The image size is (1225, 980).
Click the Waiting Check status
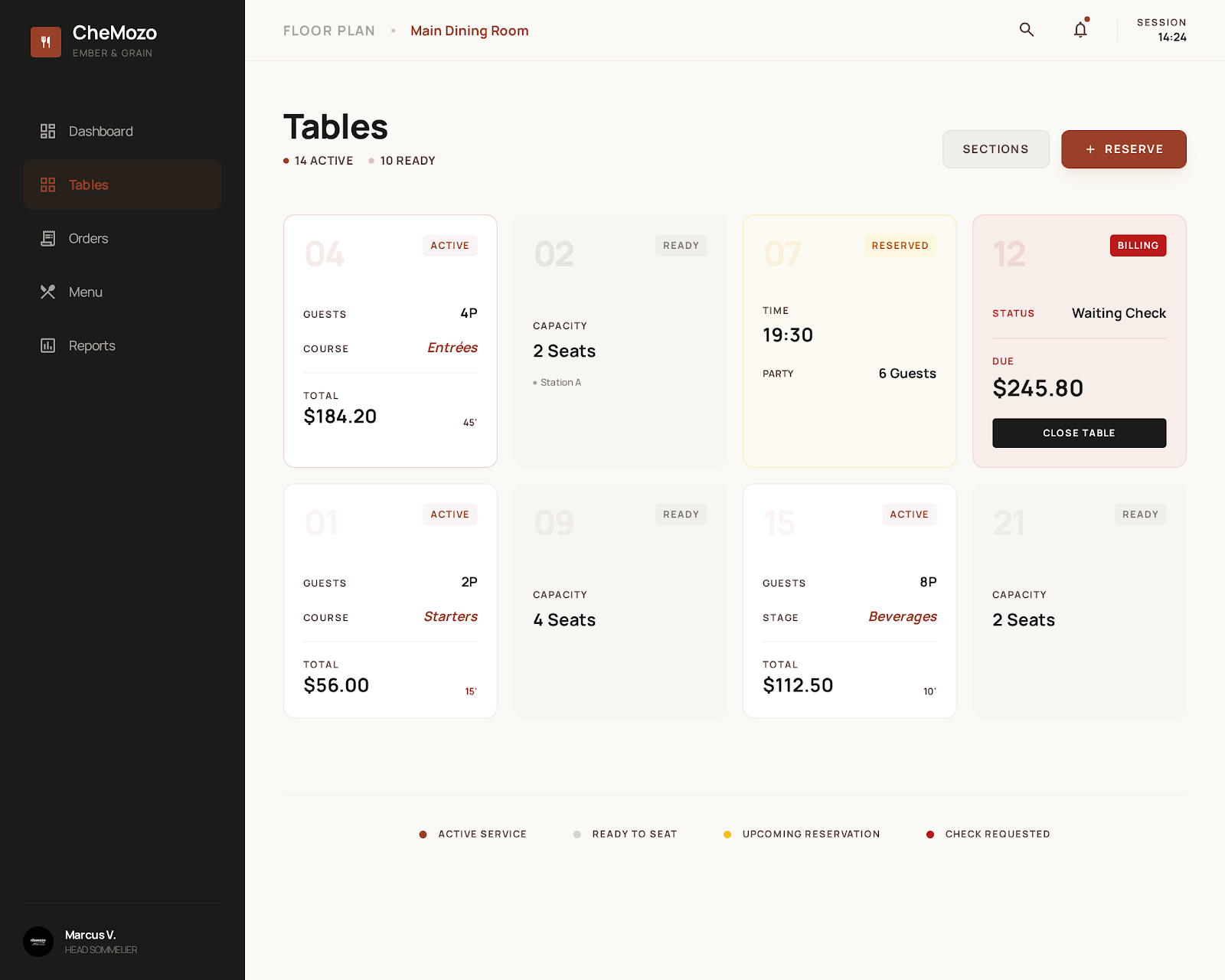coord(1119,313)
